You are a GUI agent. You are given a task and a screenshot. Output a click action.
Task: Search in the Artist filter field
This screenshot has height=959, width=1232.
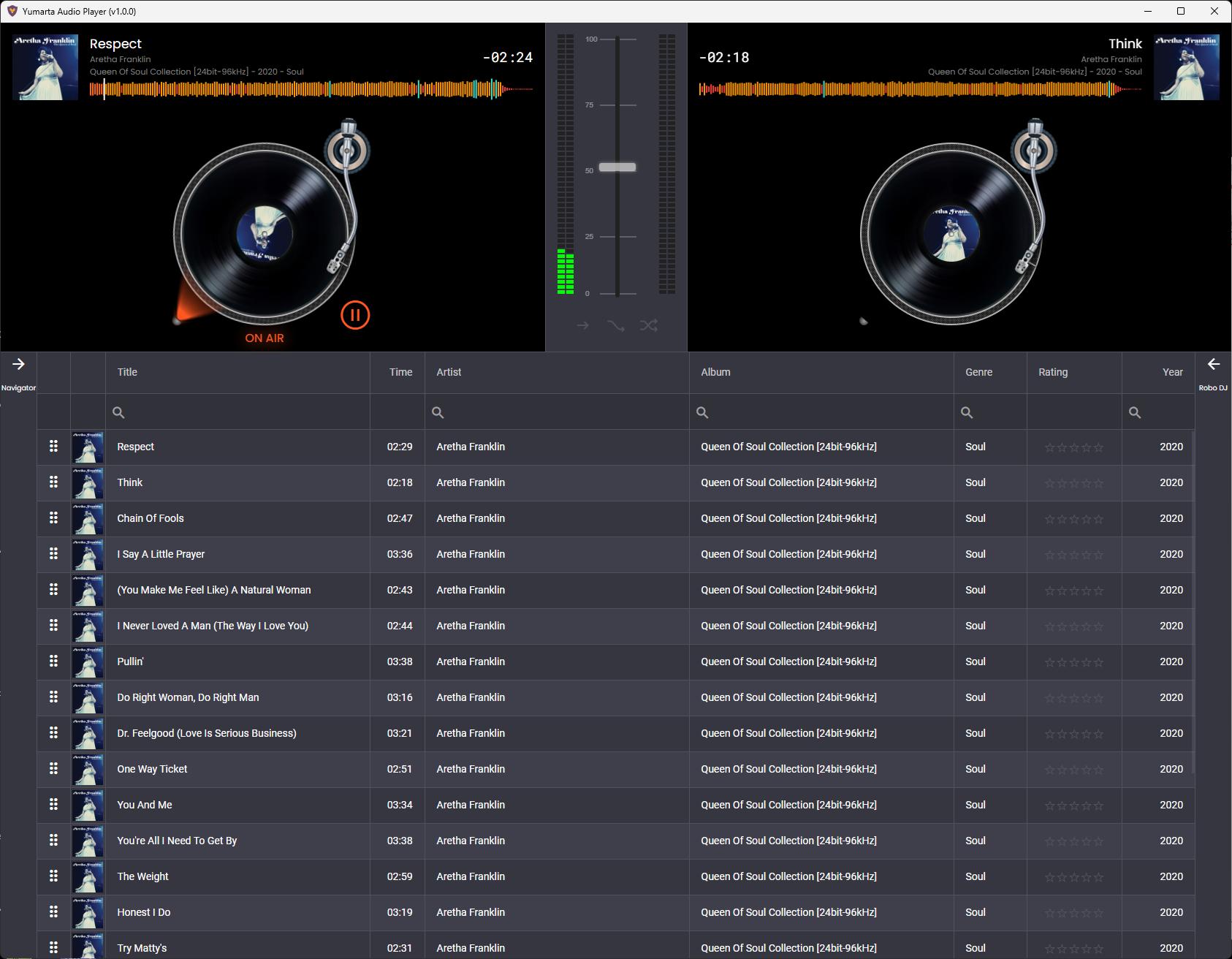coord(557,412)
